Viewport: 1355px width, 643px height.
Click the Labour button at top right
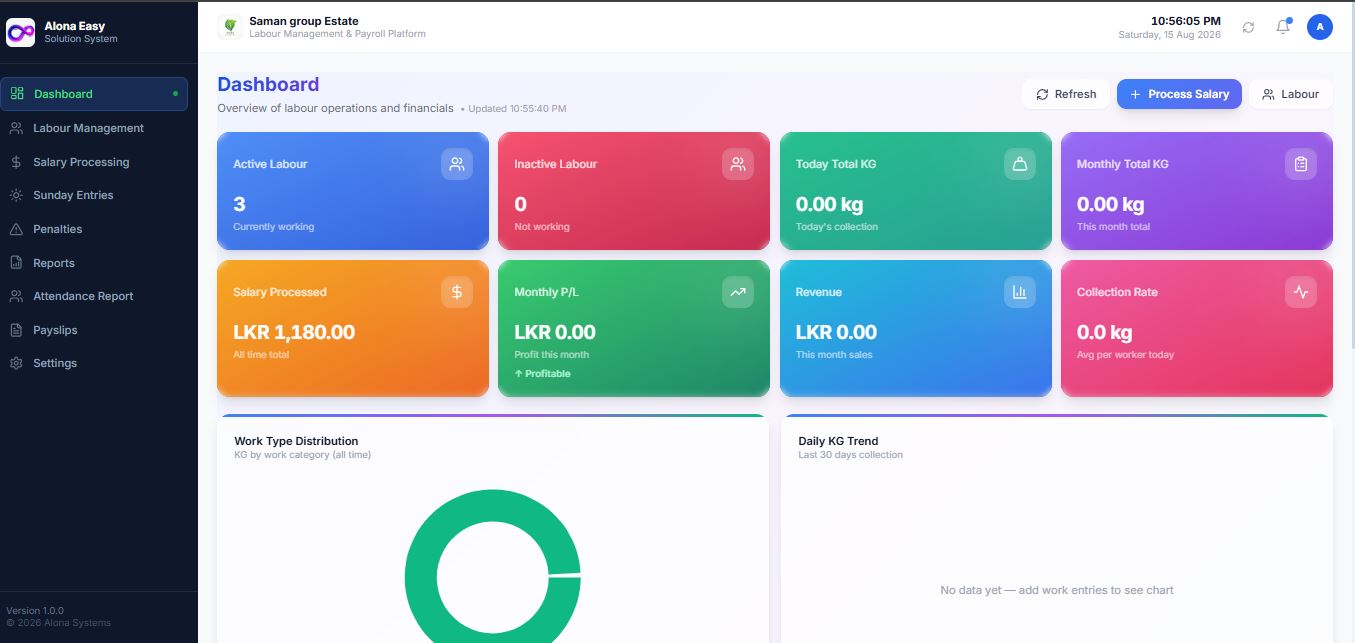pos(1290,94)
